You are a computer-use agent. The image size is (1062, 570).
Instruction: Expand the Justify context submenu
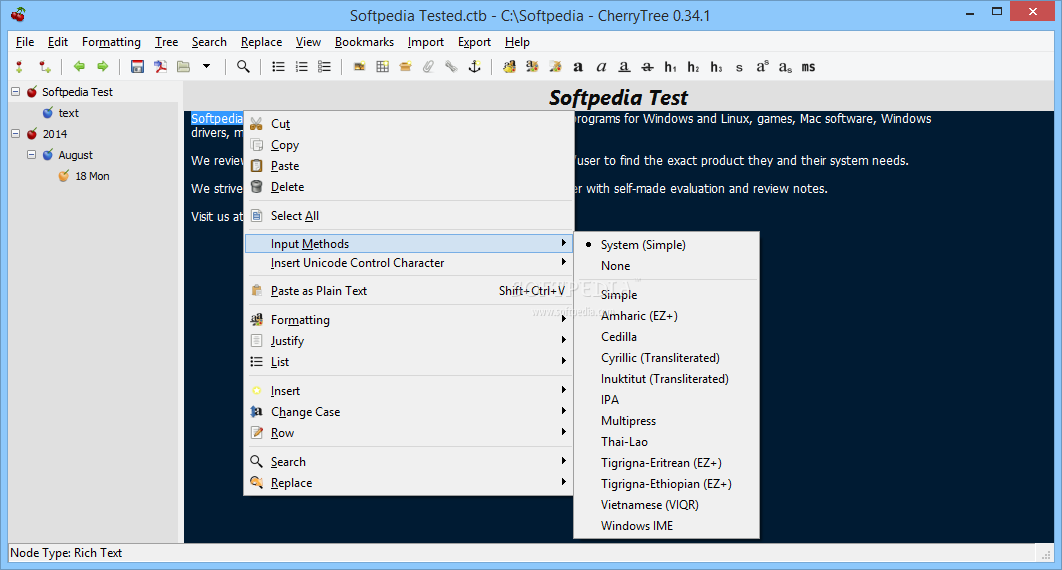pyautogui.click(x=409, y=341)
